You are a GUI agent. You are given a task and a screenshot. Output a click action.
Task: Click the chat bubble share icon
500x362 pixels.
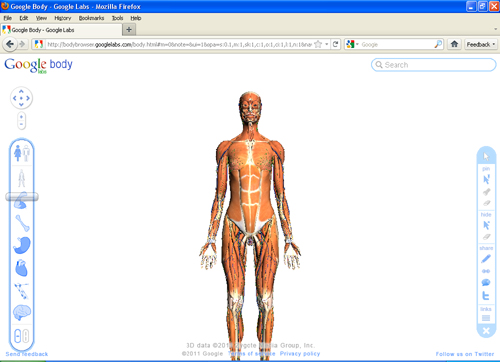[486, 283]
